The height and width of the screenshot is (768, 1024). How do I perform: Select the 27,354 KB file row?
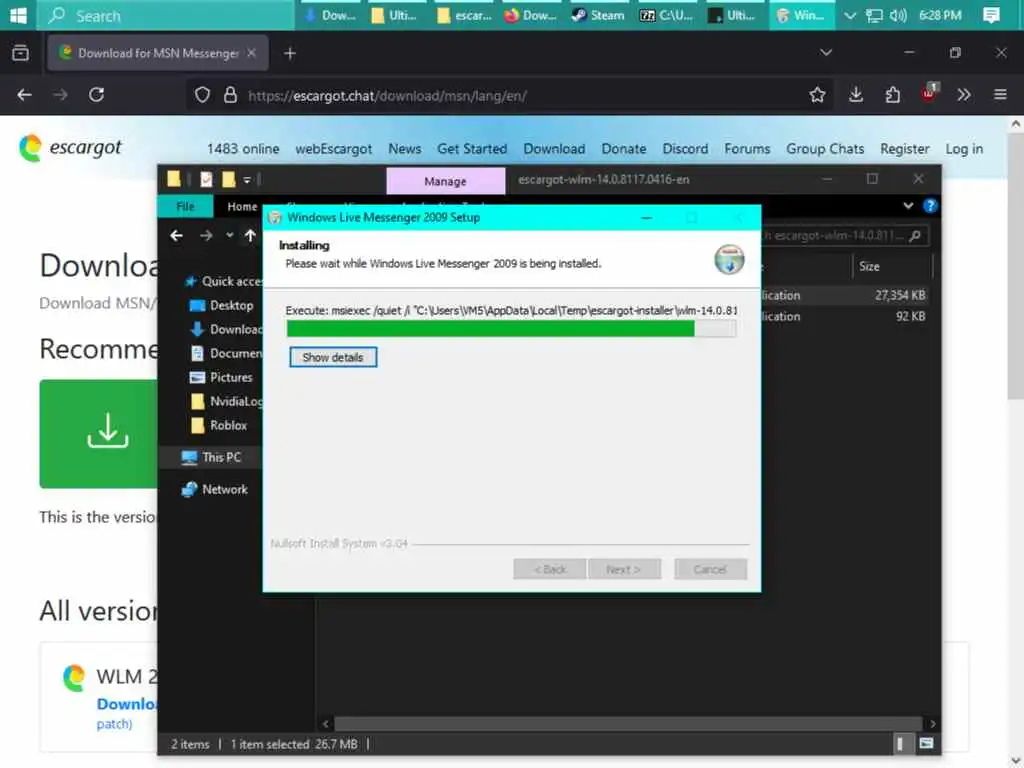point(847,295)
